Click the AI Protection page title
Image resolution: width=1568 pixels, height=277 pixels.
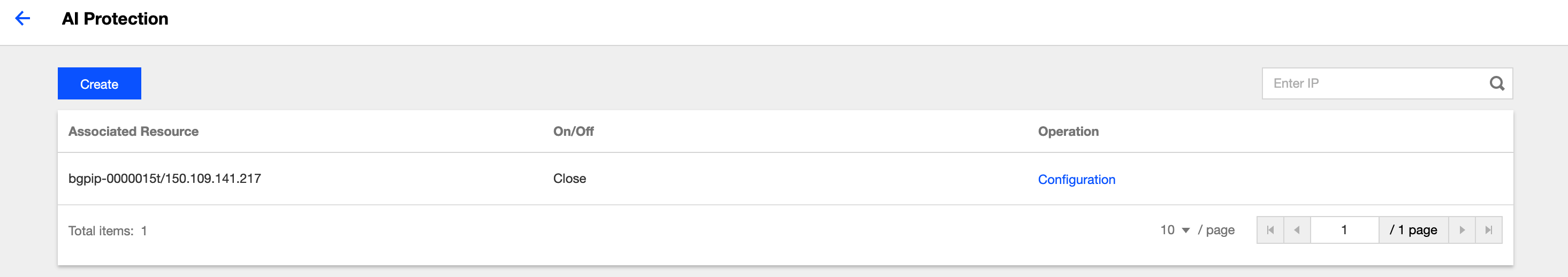(115, 19)
